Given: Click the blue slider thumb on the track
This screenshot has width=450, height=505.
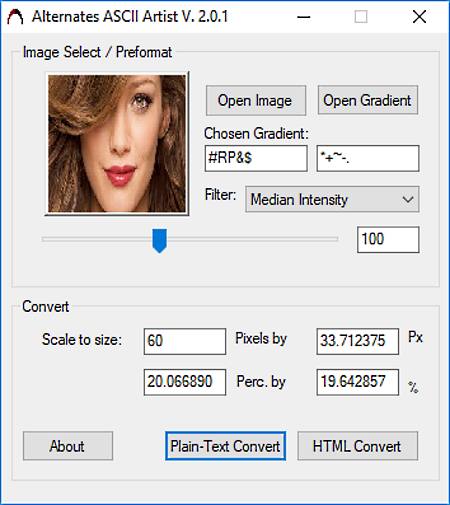Looking at the screenshot, I should point(159,241).
